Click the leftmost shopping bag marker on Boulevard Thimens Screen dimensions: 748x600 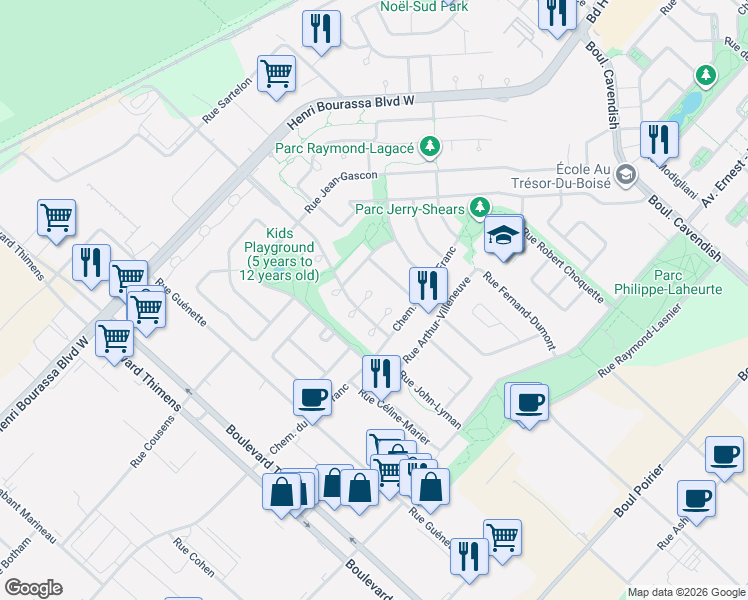pos(281,494)
